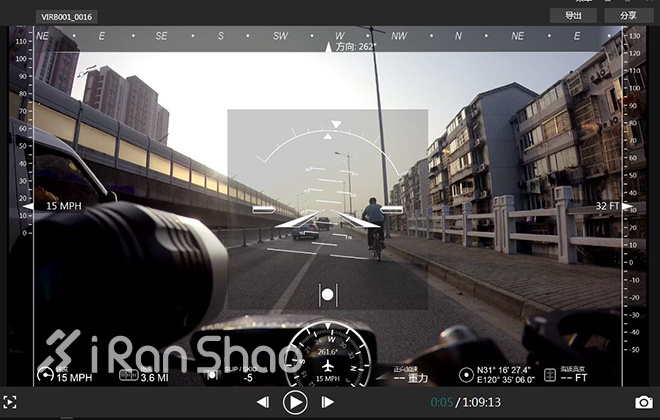The width and height of the screenshot is (660, 420).
Task: Click the 32 FT altitude scale marker
Action: pos(607,206)
